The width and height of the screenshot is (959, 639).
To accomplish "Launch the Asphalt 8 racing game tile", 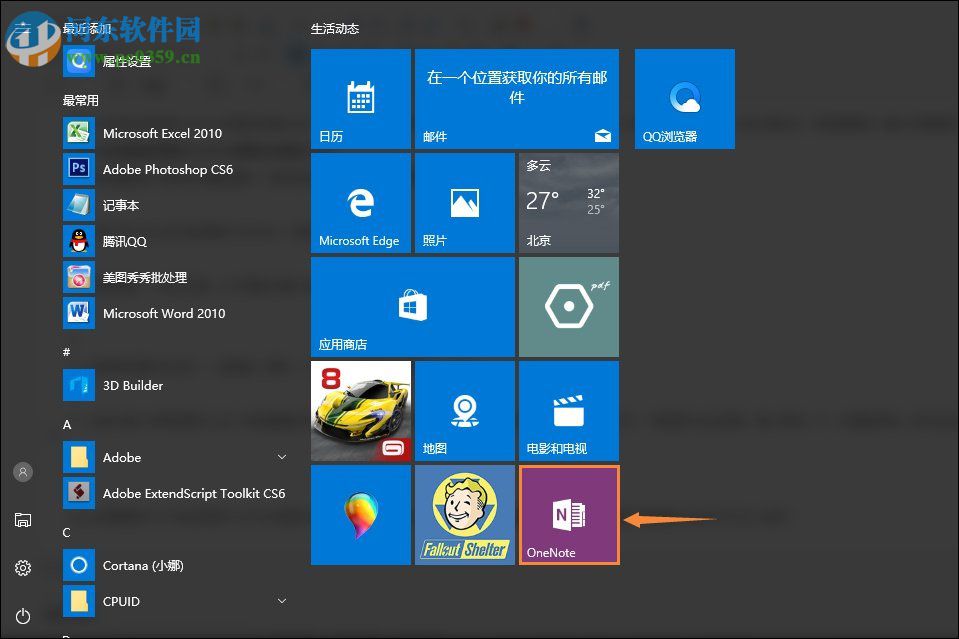I will pos(361,411).
